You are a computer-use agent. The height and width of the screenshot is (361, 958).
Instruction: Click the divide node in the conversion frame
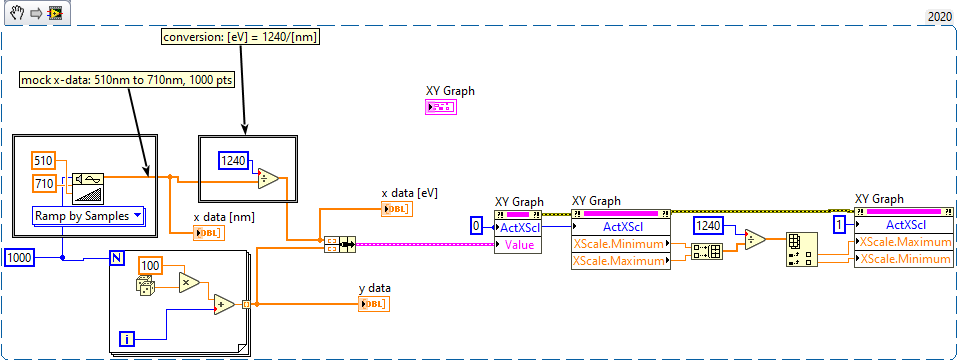pos(268,178)
